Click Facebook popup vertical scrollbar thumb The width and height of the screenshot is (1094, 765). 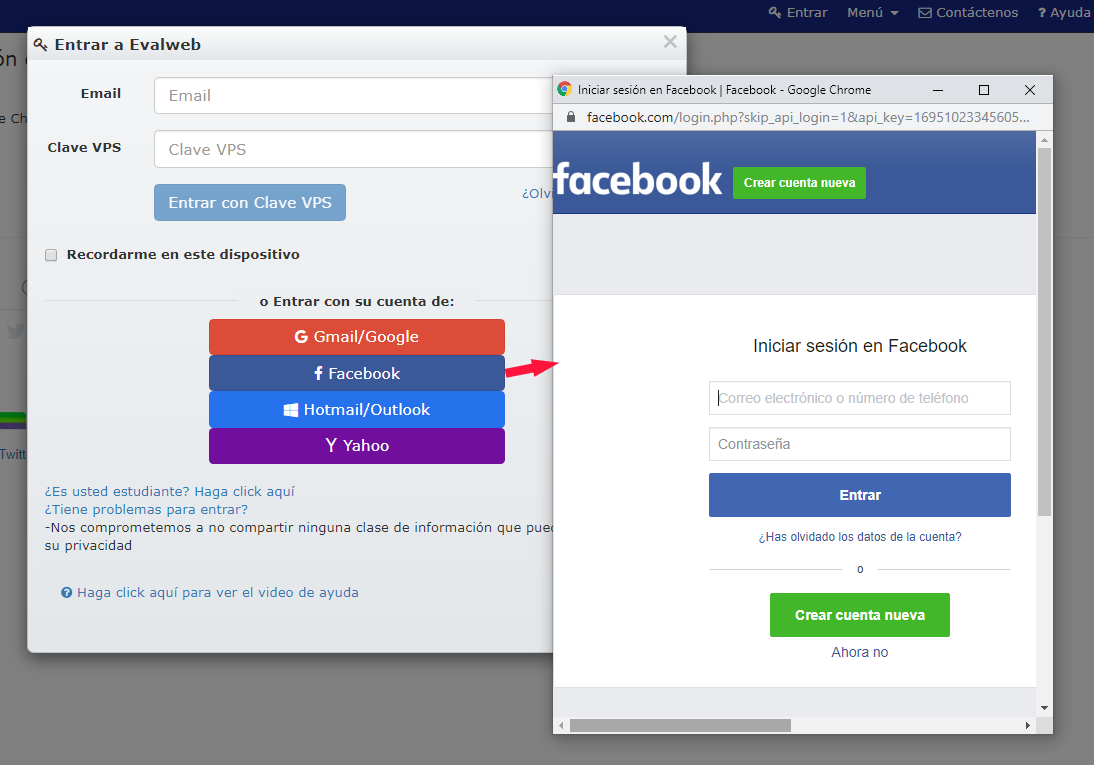click(x=1044, y=332)
